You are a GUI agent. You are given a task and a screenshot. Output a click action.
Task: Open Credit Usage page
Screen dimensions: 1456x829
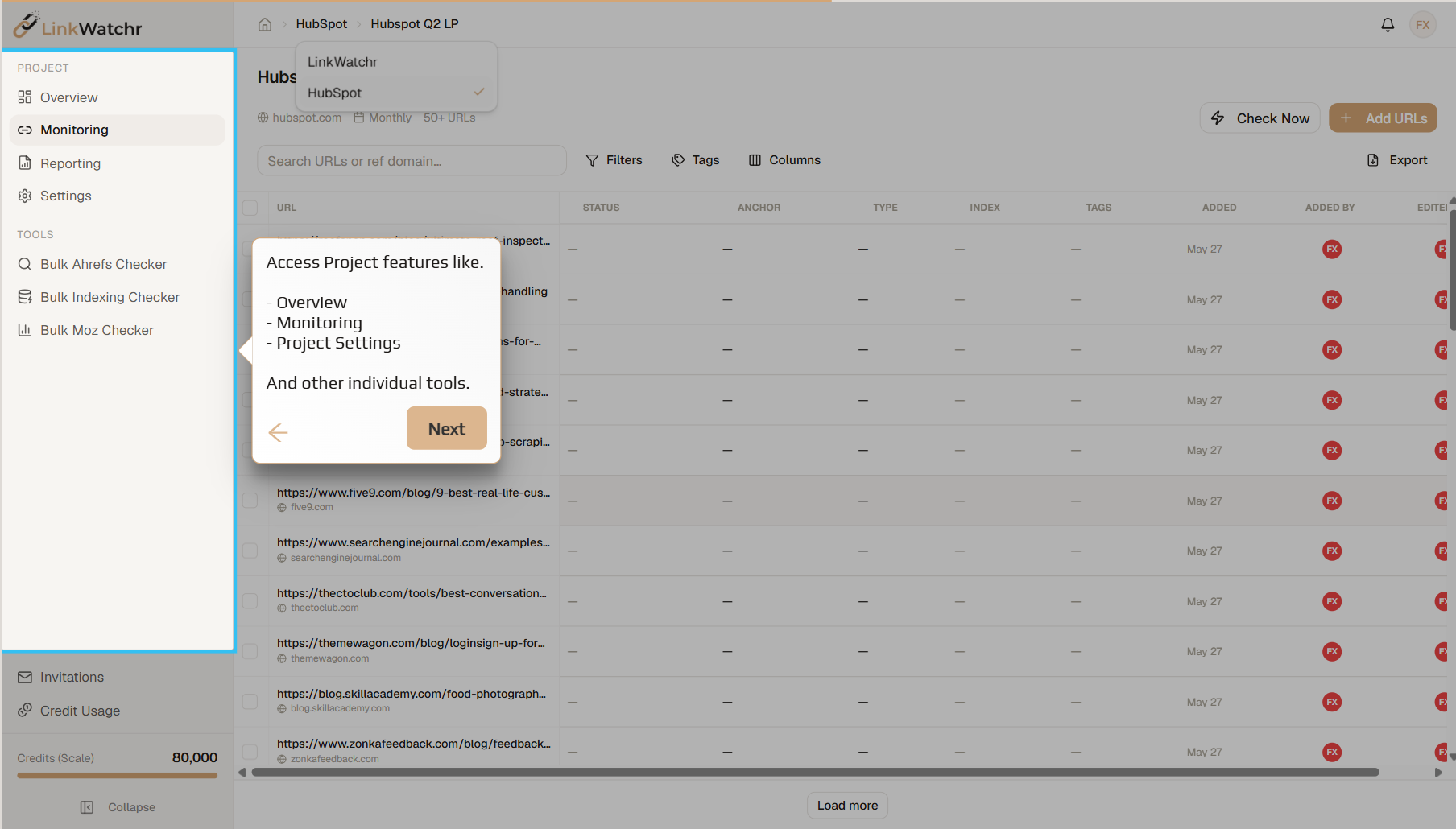(x=118, y=711)
